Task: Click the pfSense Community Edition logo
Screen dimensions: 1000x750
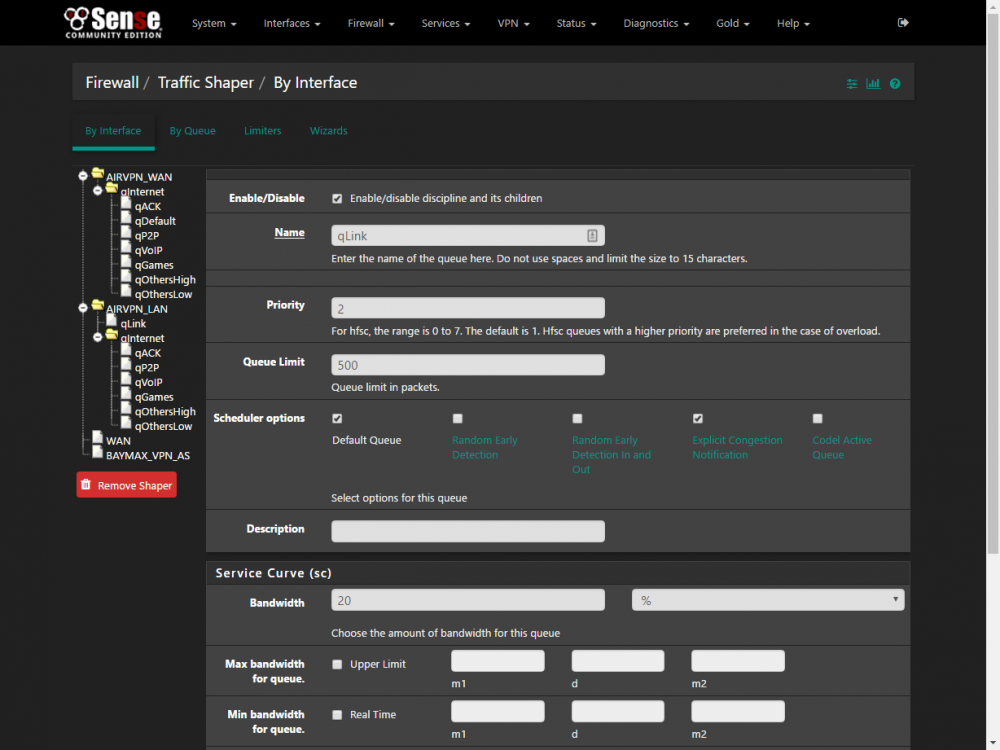Action: click(x=113, y=23)
